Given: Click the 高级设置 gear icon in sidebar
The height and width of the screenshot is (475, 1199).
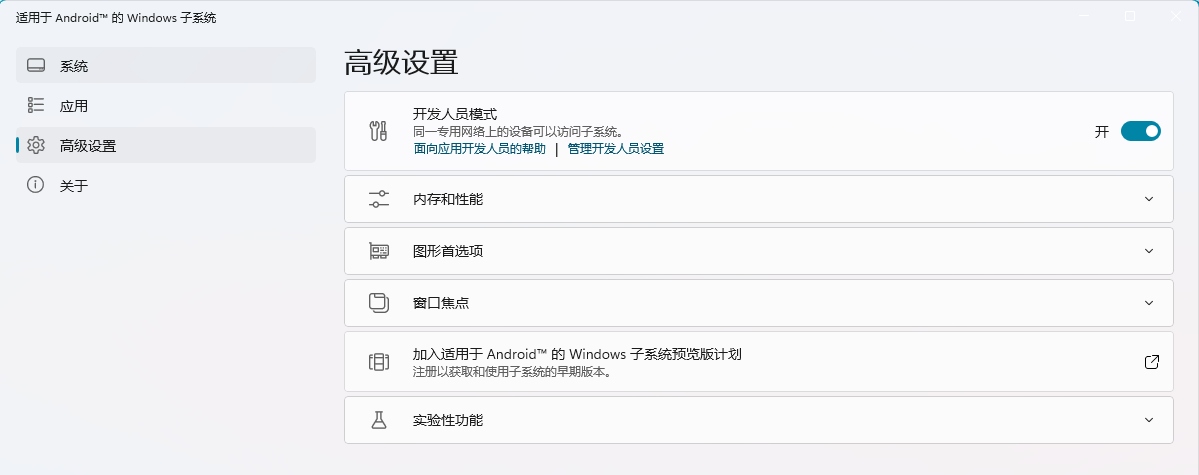Looking at the screenshot, I should [x=36, y=145].
